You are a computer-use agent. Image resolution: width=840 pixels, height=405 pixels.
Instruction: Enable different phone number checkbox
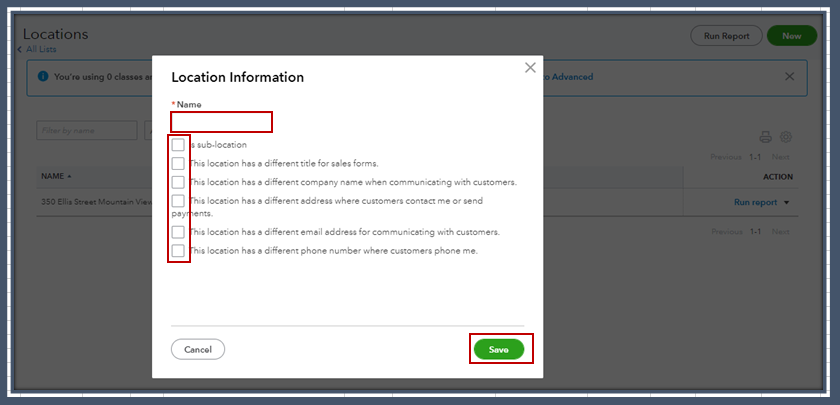click(x=178, y=250)
